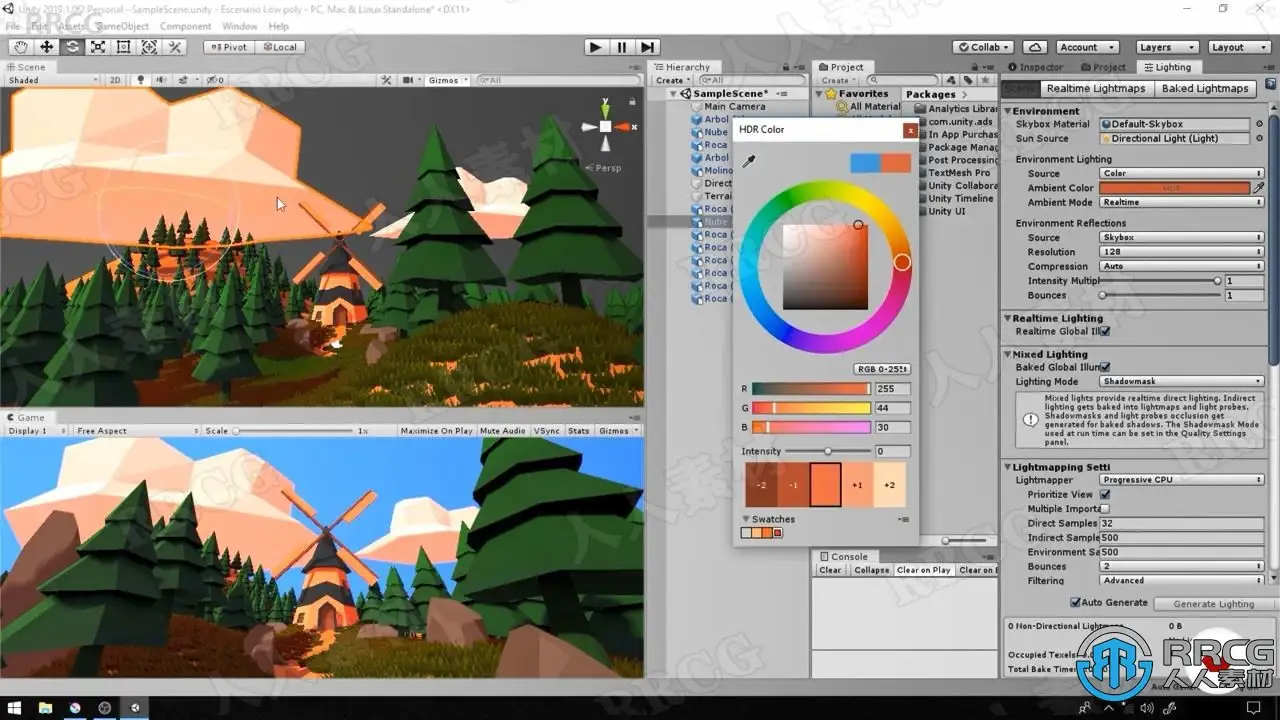Toggle Clear on Play in Console
Screen dimensions: 1280x720
(x=923, y=570)
